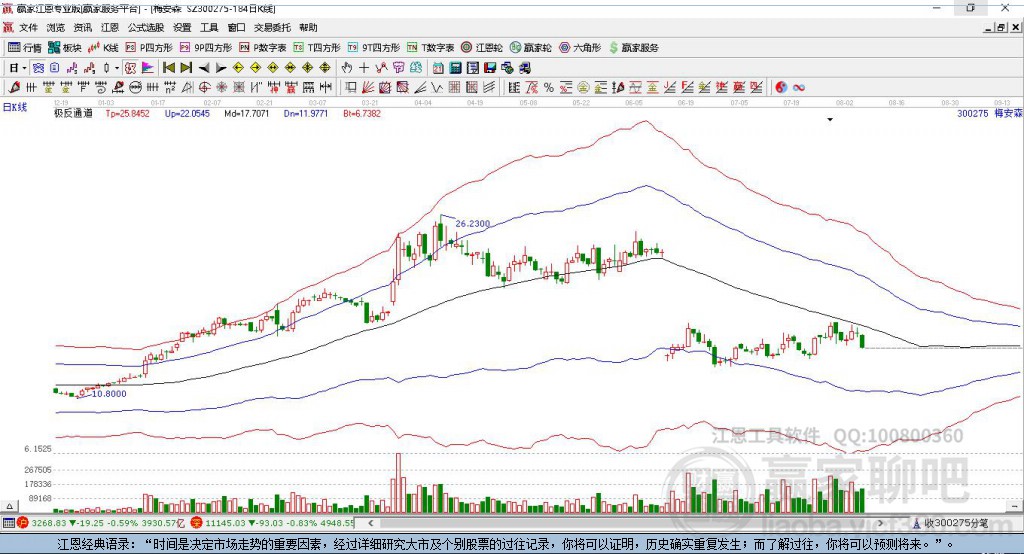1024x554 pixels.
Task: Select the hand pan tool
Action: [x=347, y=68]
